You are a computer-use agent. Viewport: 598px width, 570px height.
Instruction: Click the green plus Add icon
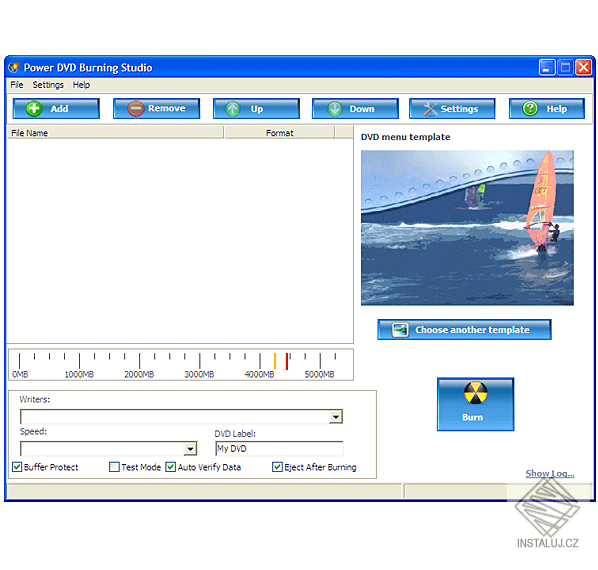click(x=34, y=109)
